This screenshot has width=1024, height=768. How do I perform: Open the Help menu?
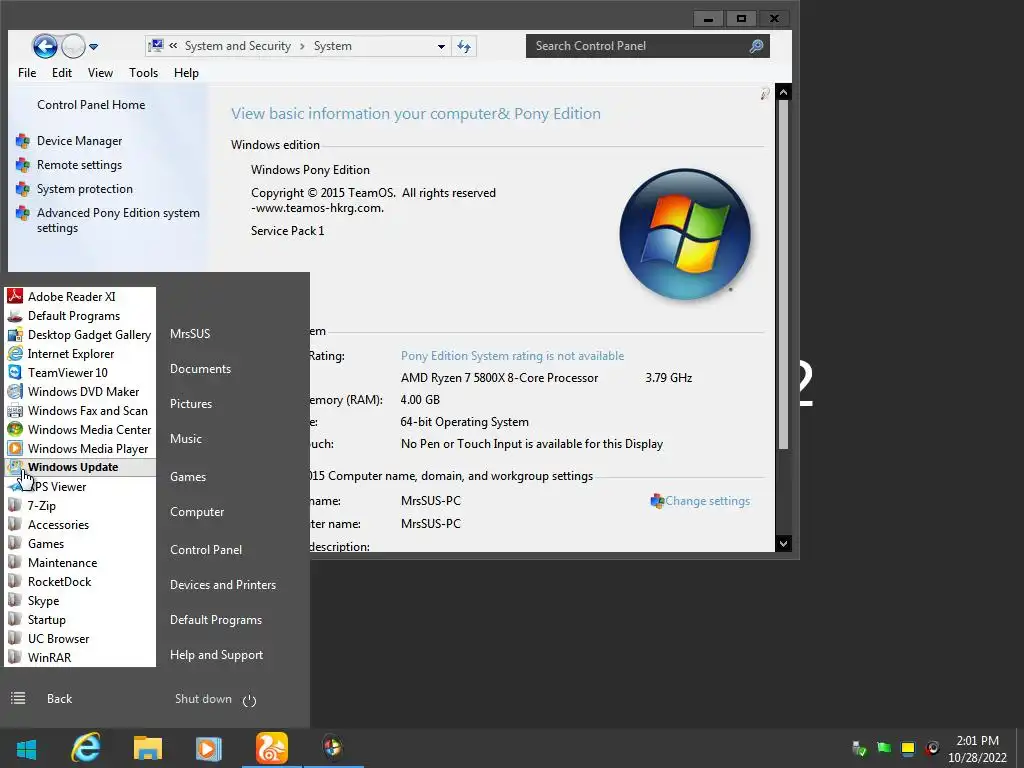tap(186, 73)
